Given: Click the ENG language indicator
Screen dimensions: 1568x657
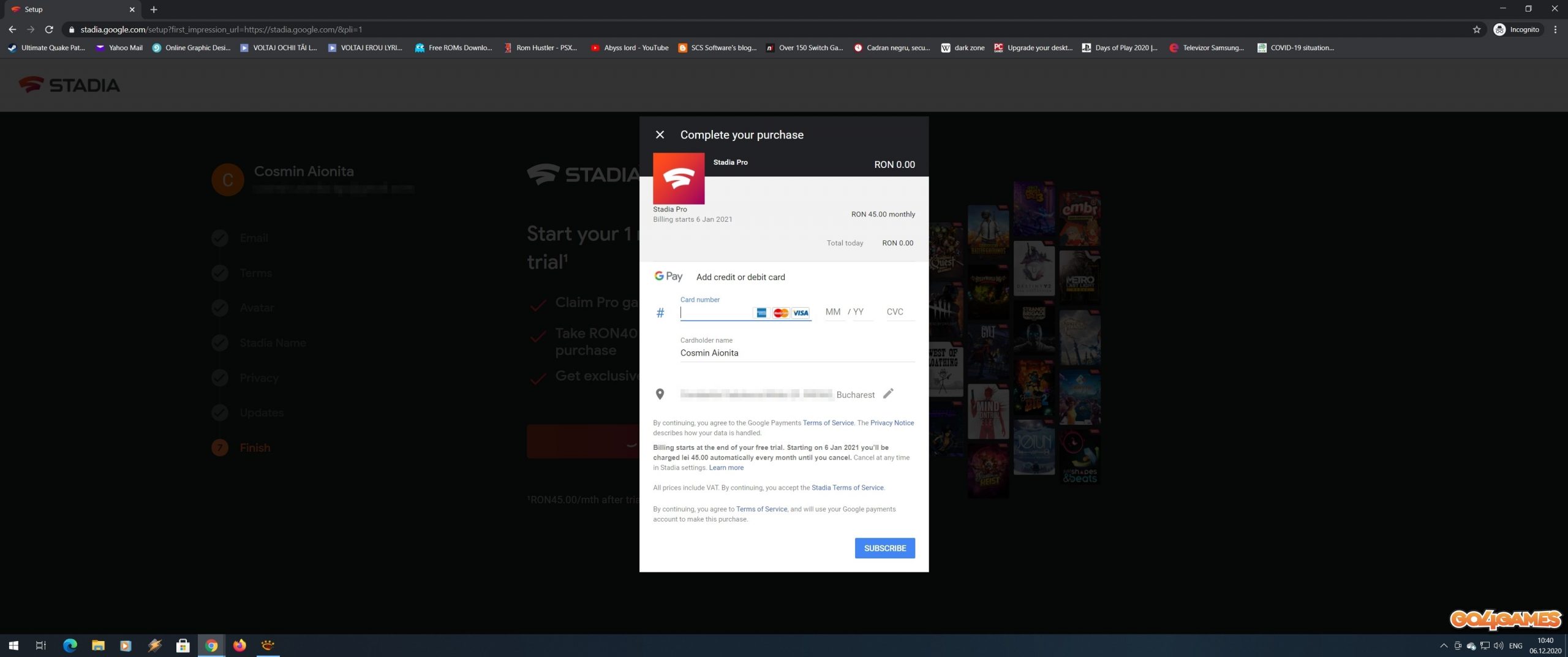Looking at the screenshot, I should [1515, 645].
